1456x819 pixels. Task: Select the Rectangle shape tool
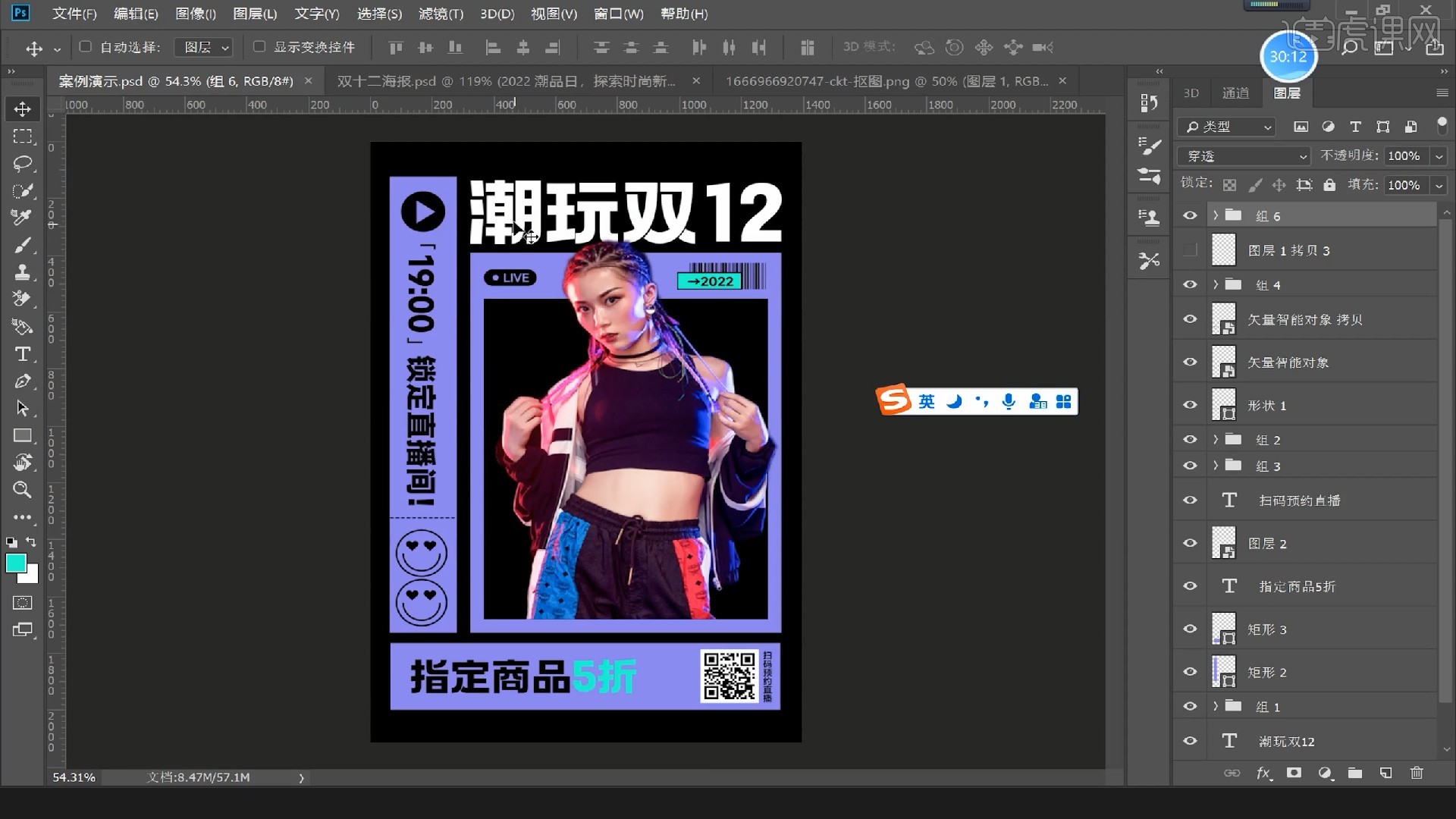(22, 435)
